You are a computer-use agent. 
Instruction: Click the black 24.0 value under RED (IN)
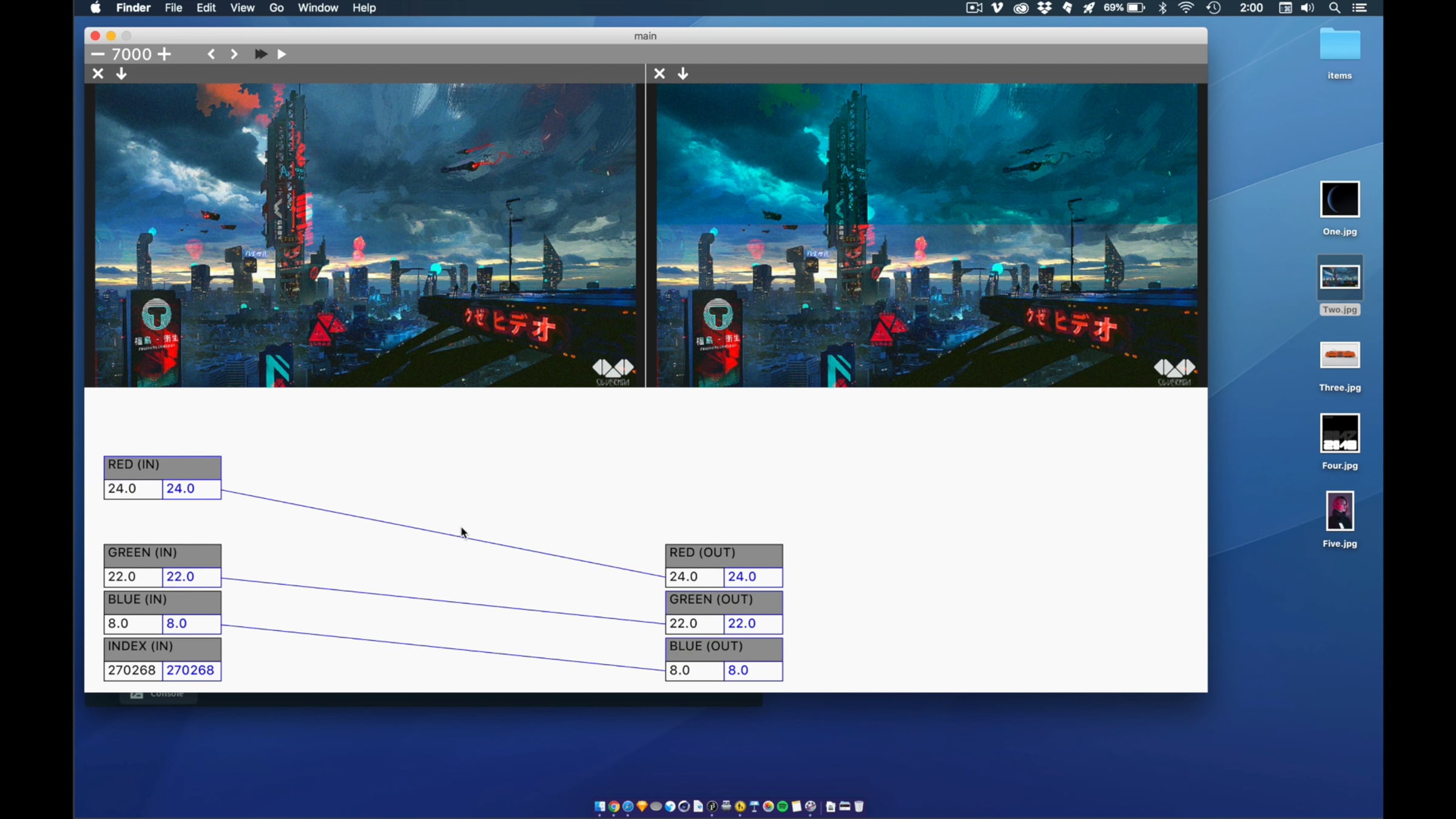click(133, 489)
